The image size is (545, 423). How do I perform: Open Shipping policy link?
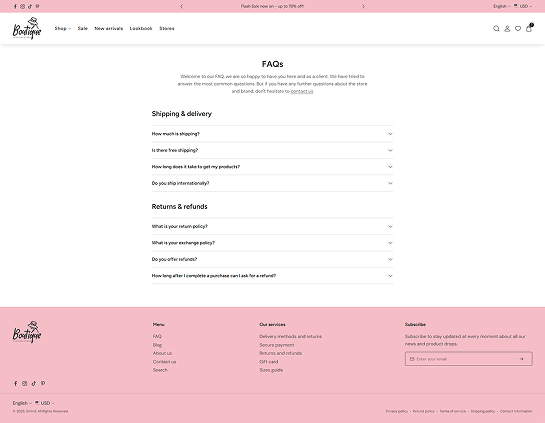pyautogui.click(x=483, y=411)
